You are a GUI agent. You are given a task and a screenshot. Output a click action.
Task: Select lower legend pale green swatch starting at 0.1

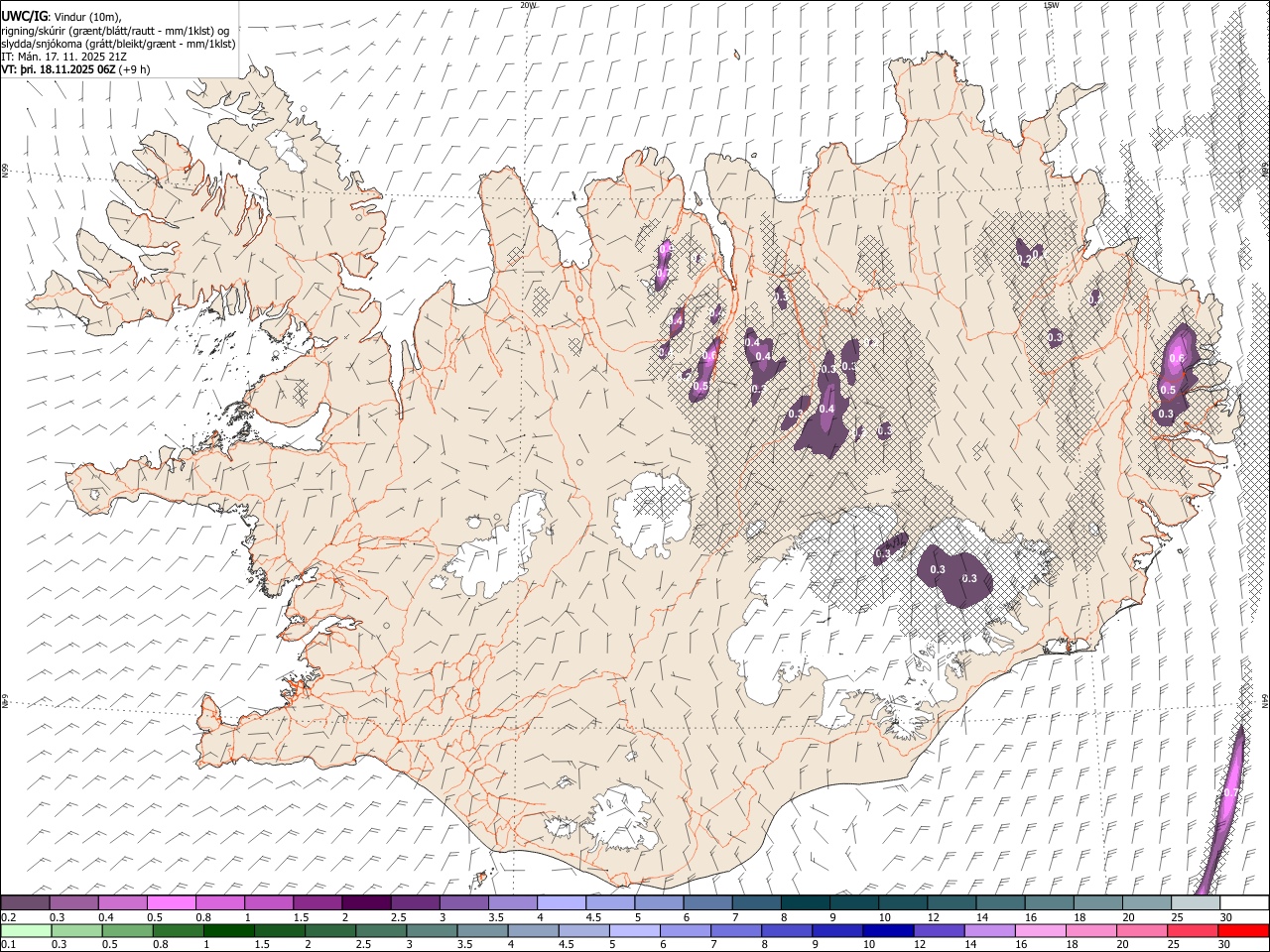[27, 931]
